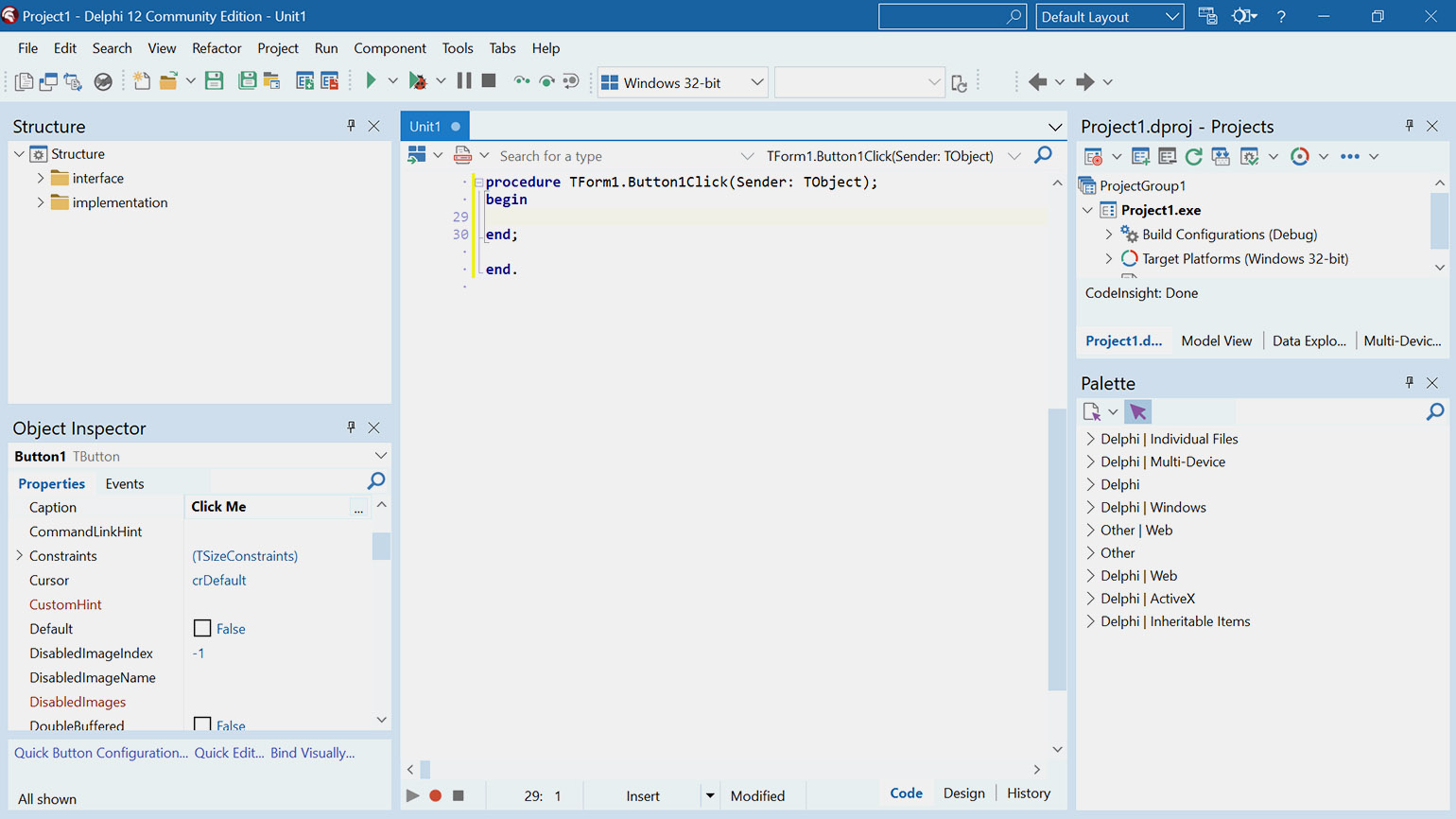Expand the Constraints property
1456x819 pixels.
[x=19, y=556]
